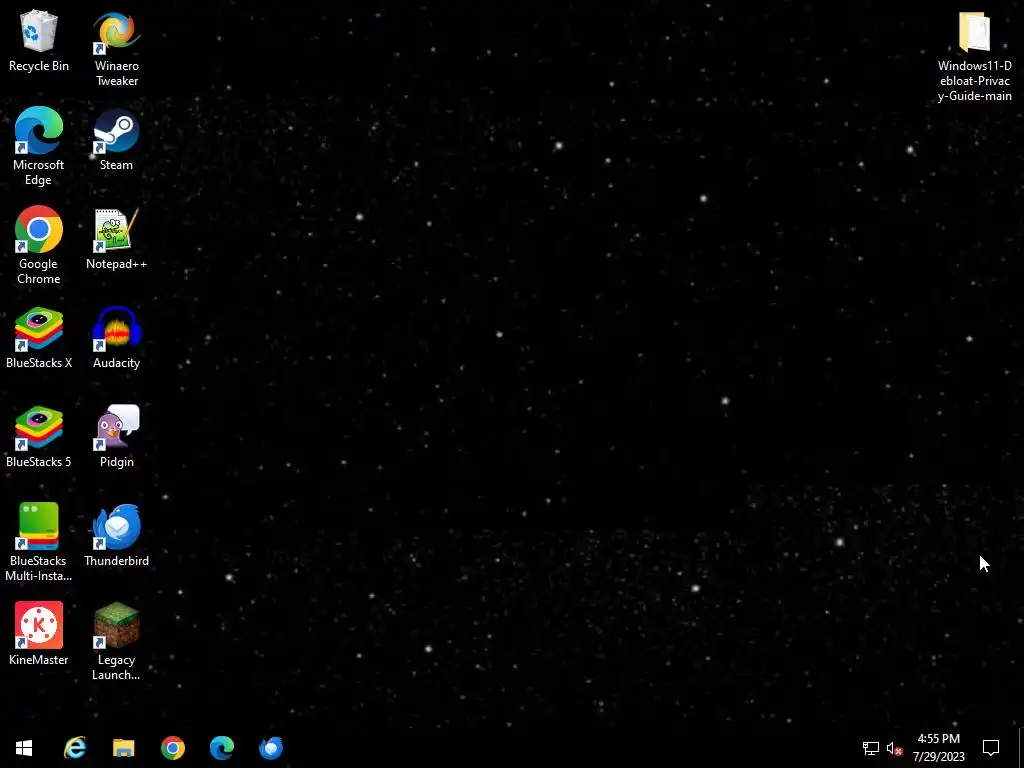Select the KineMaster desktop shortcut
Image resolution: width=1024 pixels, height=768 pixels.
click(39, 634)
